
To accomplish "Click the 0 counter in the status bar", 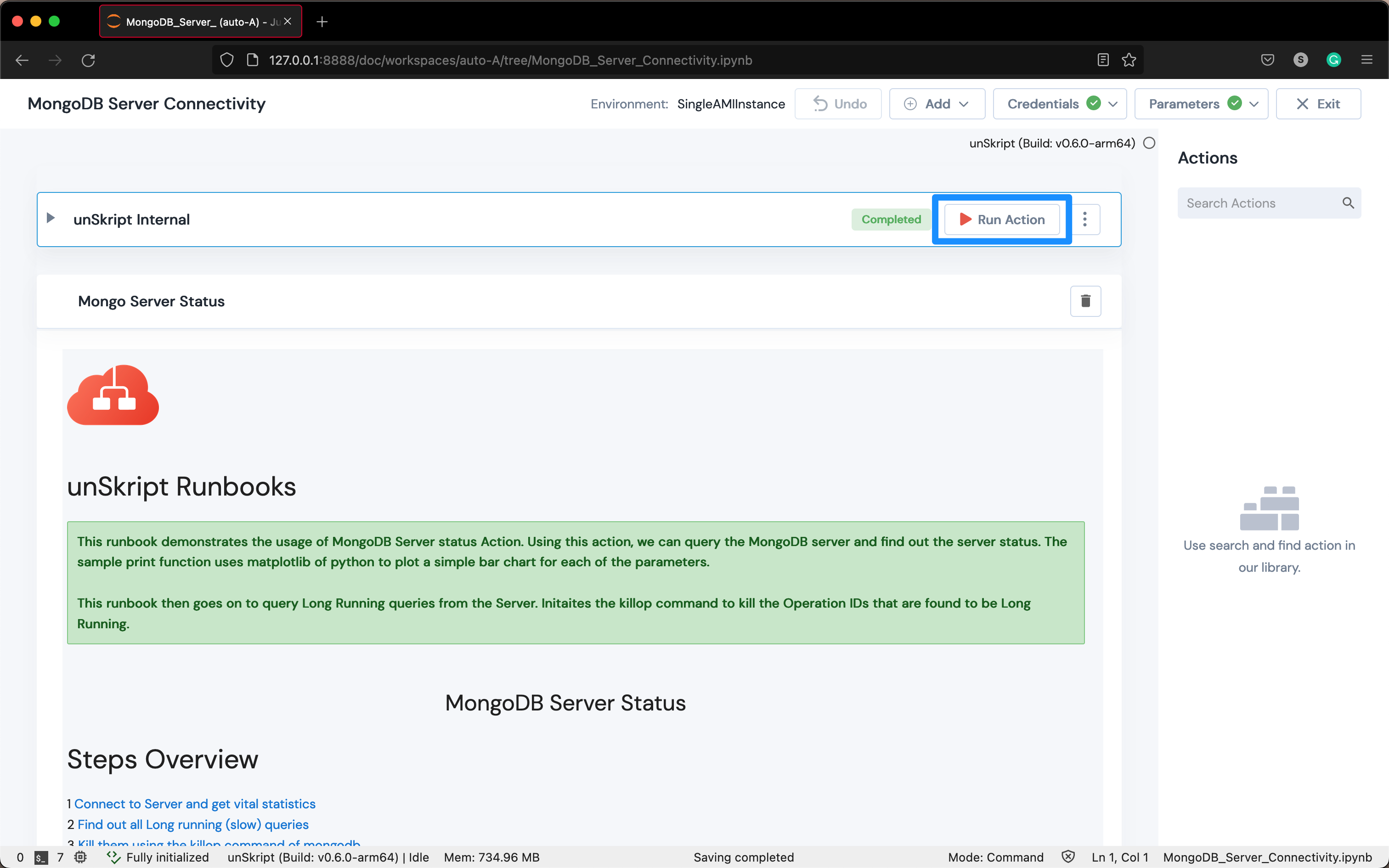I will [x=20, y=857].
